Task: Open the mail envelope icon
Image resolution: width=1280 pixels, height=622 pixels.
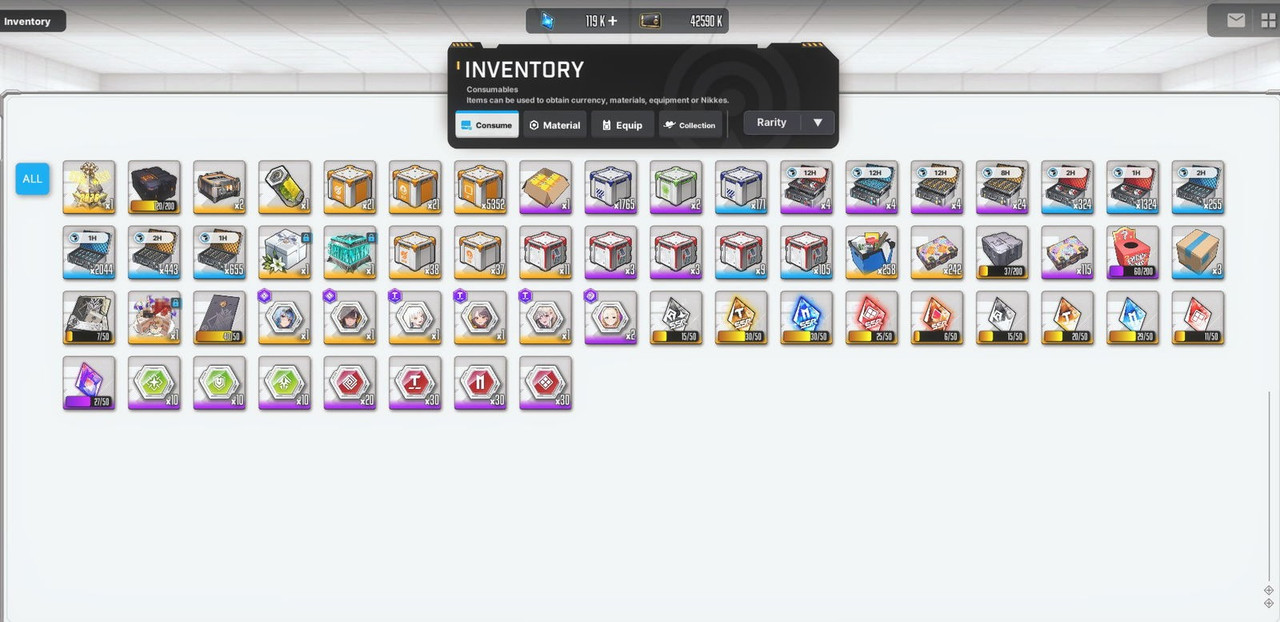Action: point(1236,20)
